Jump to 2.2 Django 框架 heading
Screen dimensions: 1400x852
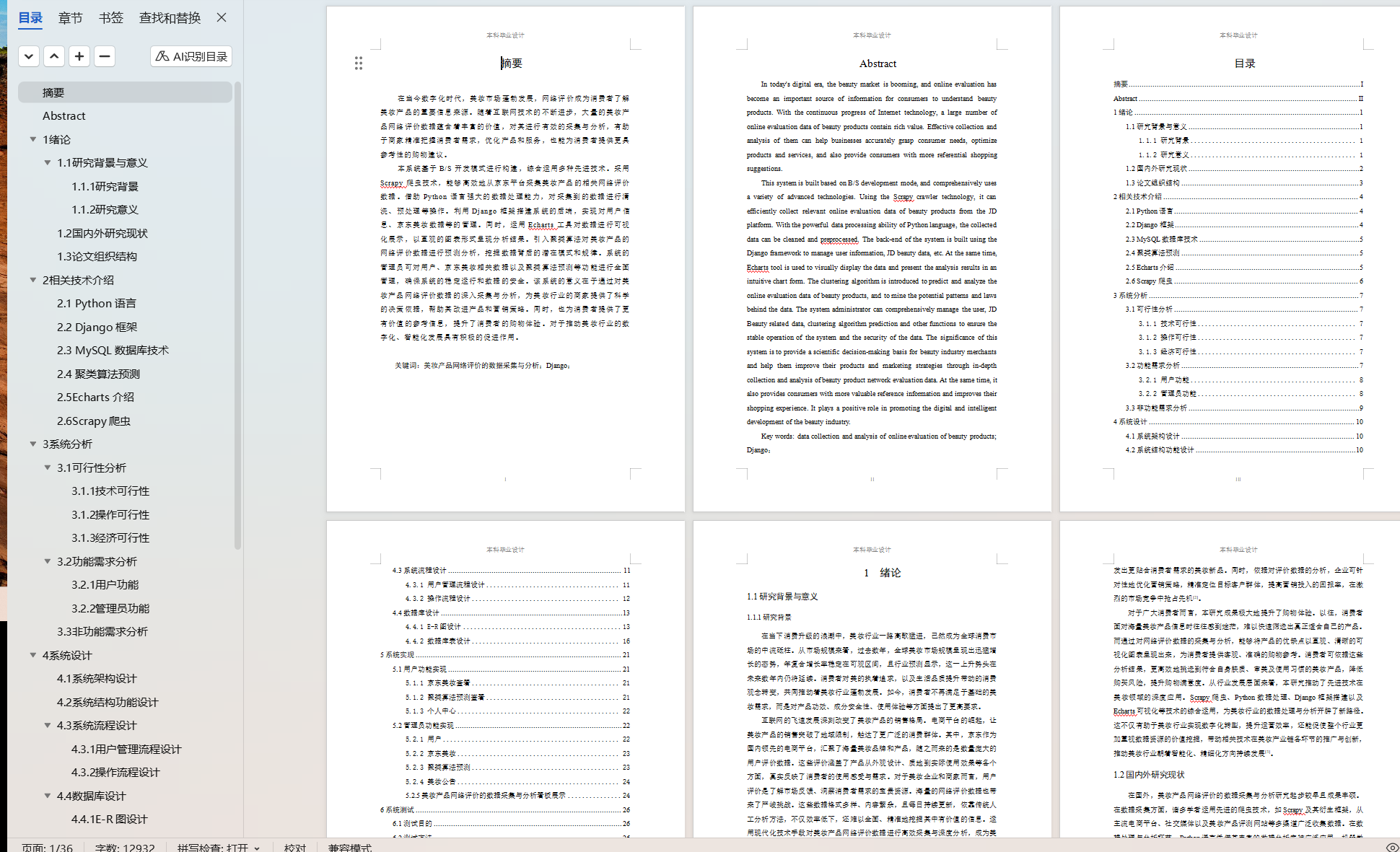click(97, 327)
